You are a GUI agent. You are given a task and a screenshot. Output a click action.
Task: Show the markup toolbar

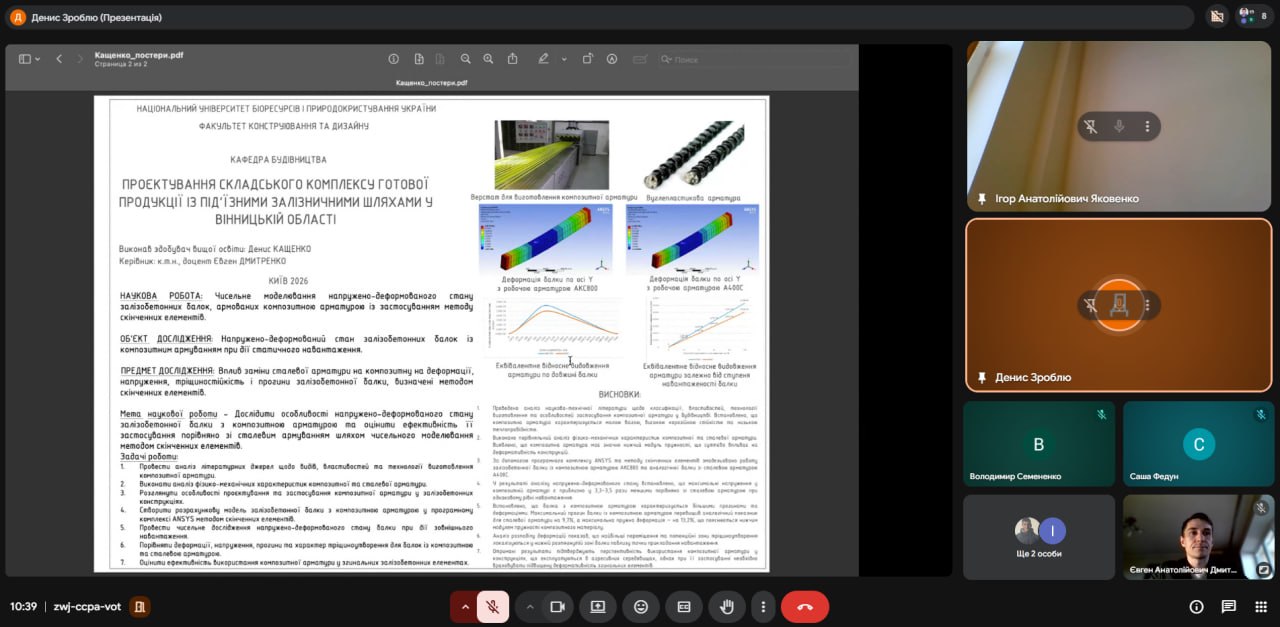point(611,59)
